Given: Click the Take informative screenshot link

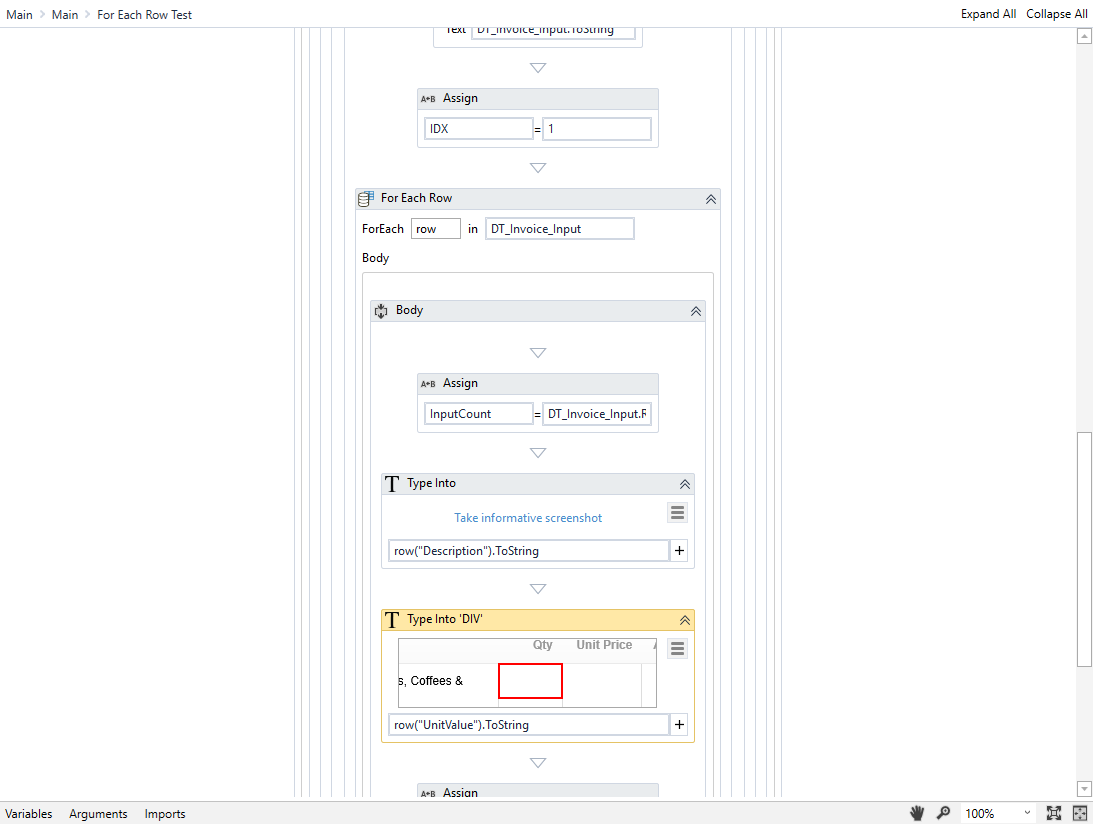Looking at the screenshot, I should click(x=528, y=517).
